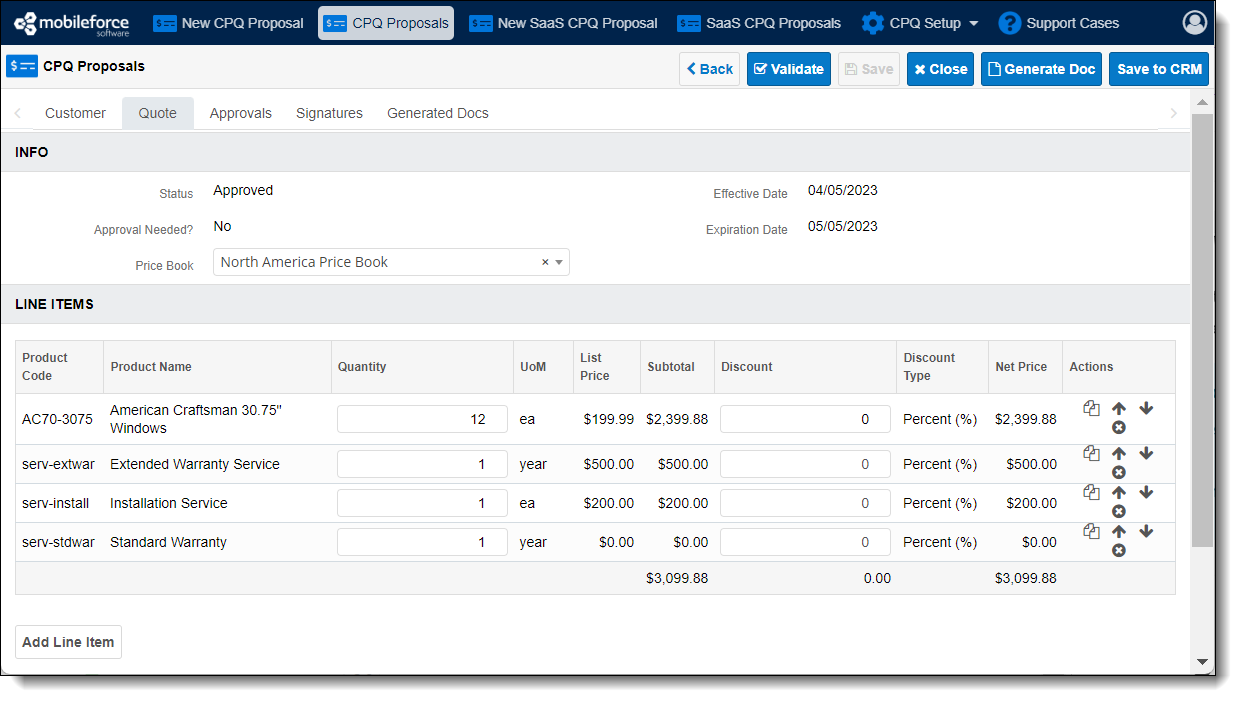Switch to the Customer tab

tap(75, 113)
